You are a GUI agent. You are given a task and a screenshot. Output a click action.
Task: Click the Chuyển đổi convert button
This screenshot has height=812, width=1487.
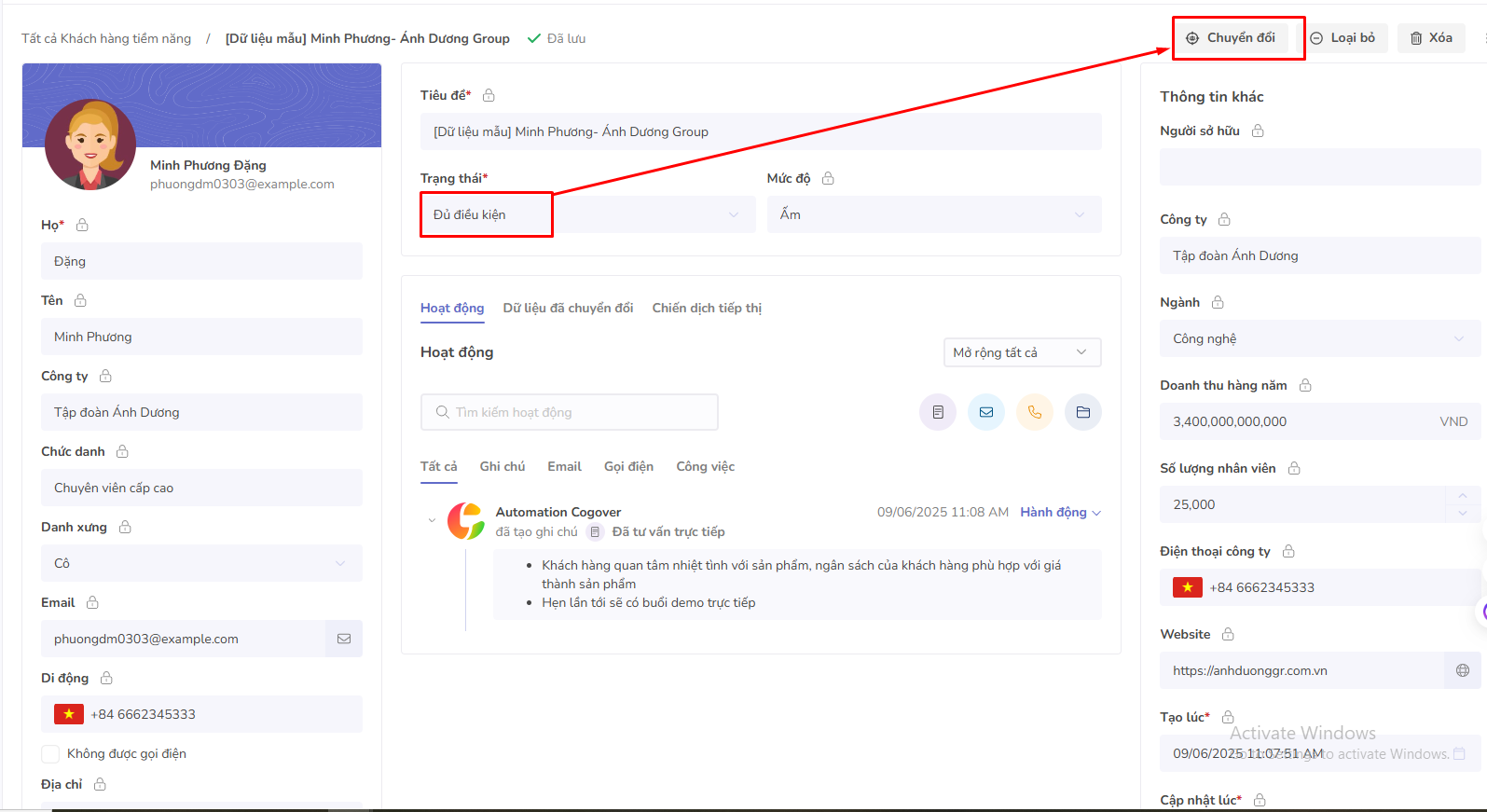coord(1231,38)
